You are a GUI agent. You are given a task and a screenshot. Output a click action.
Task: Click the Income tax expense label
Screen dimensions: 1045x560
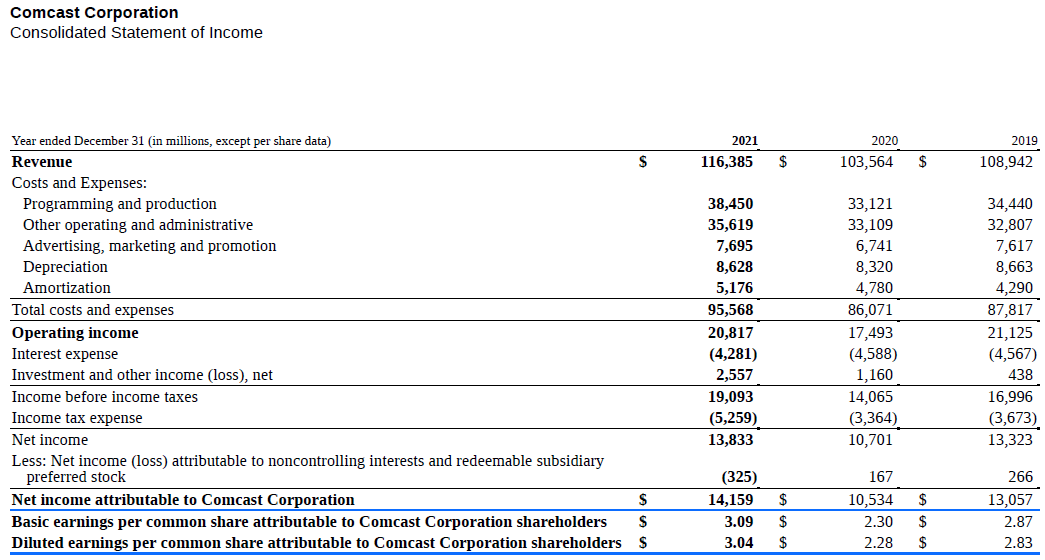pos(77,419)
